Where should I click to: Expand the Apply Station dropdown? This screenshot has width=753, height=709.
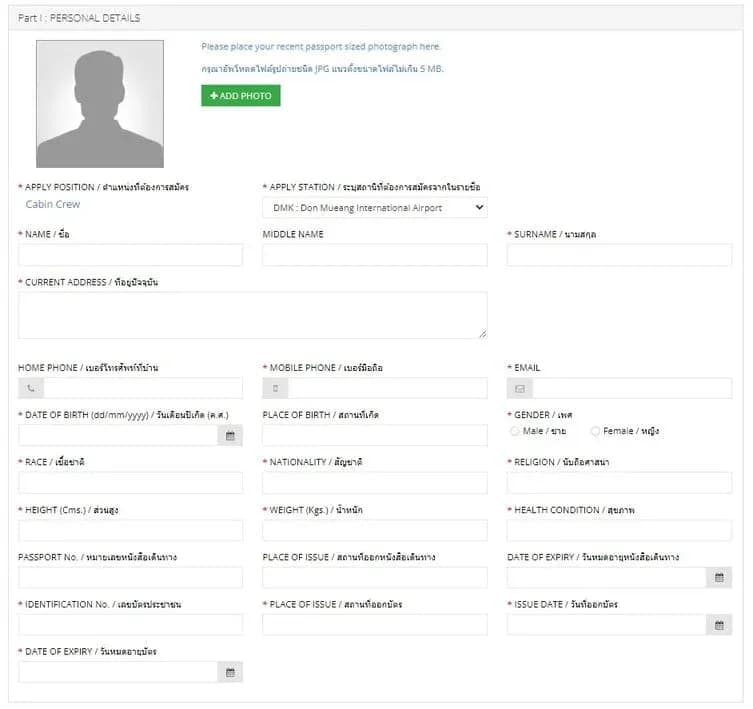(x=374, y=208)
